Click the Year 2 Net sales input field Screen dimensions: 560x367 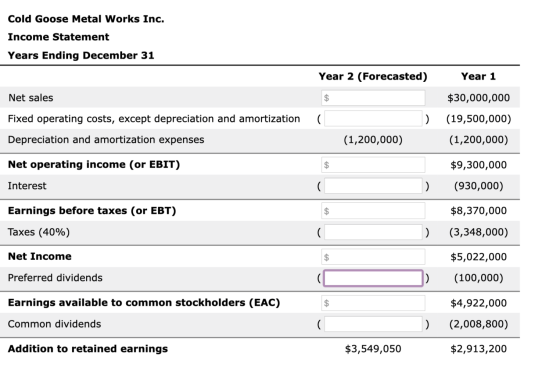pos(373,98)
